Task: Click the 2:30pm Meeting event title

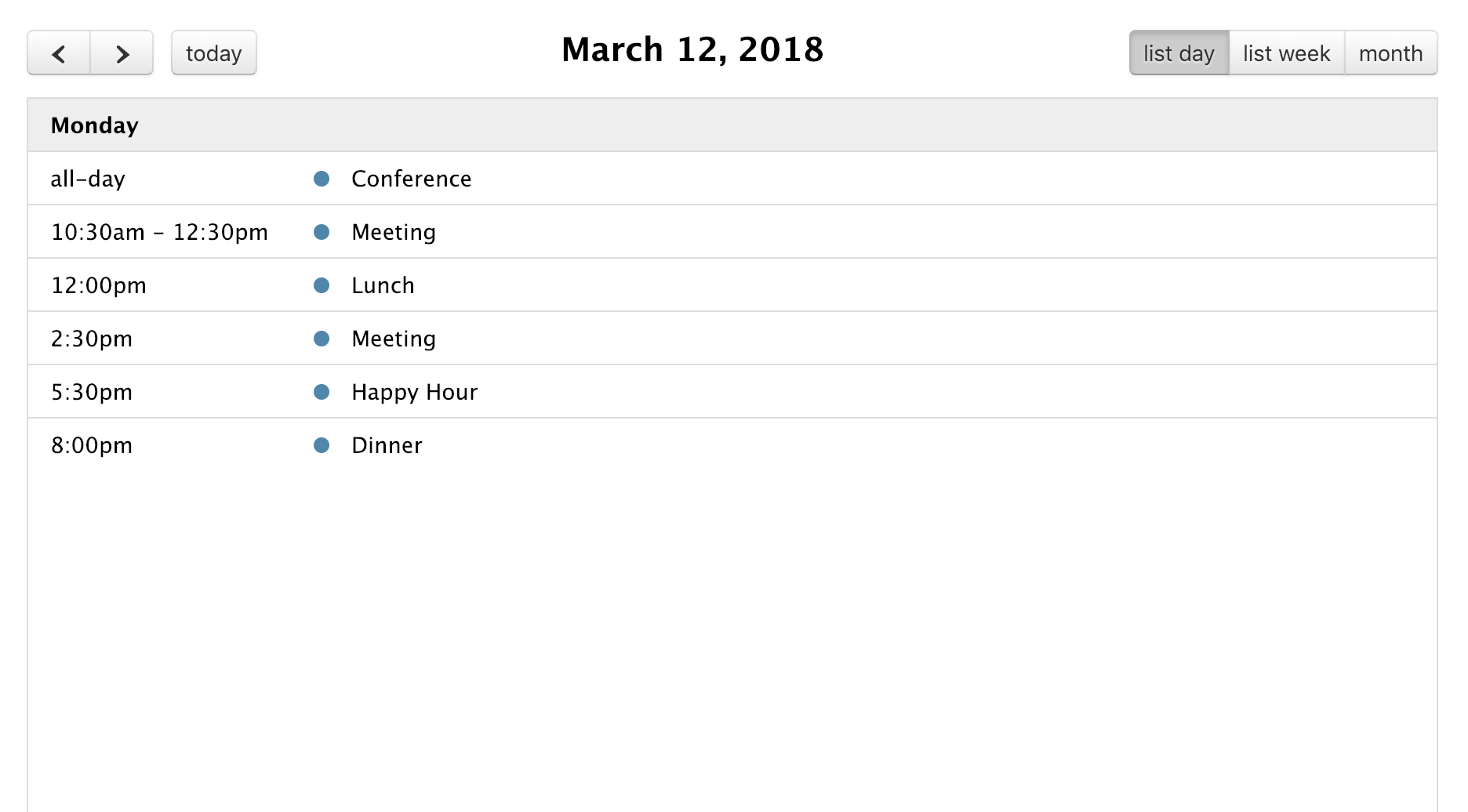Action: (x=393, y=339)
